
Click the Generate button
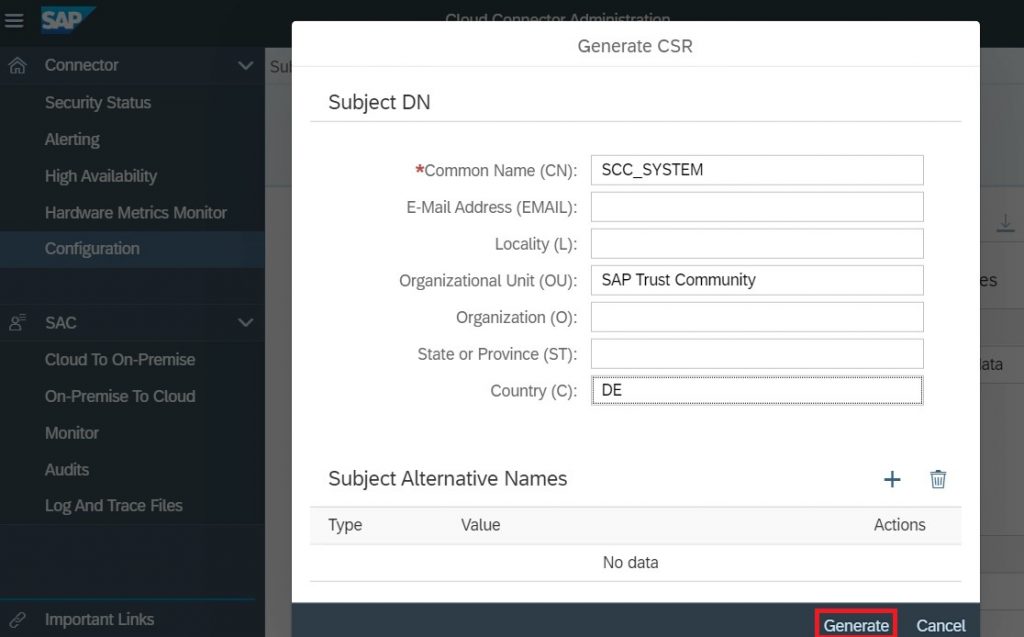click(856, 625)
